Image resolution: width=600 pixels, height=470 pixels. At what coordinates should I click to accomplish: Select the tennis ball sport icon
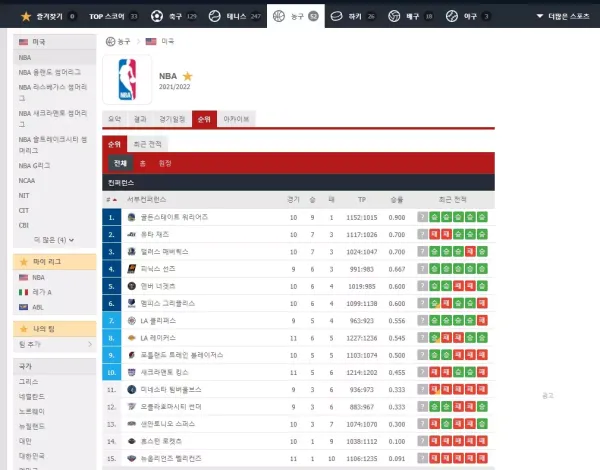pyautogui.click(x=215, y=16)
